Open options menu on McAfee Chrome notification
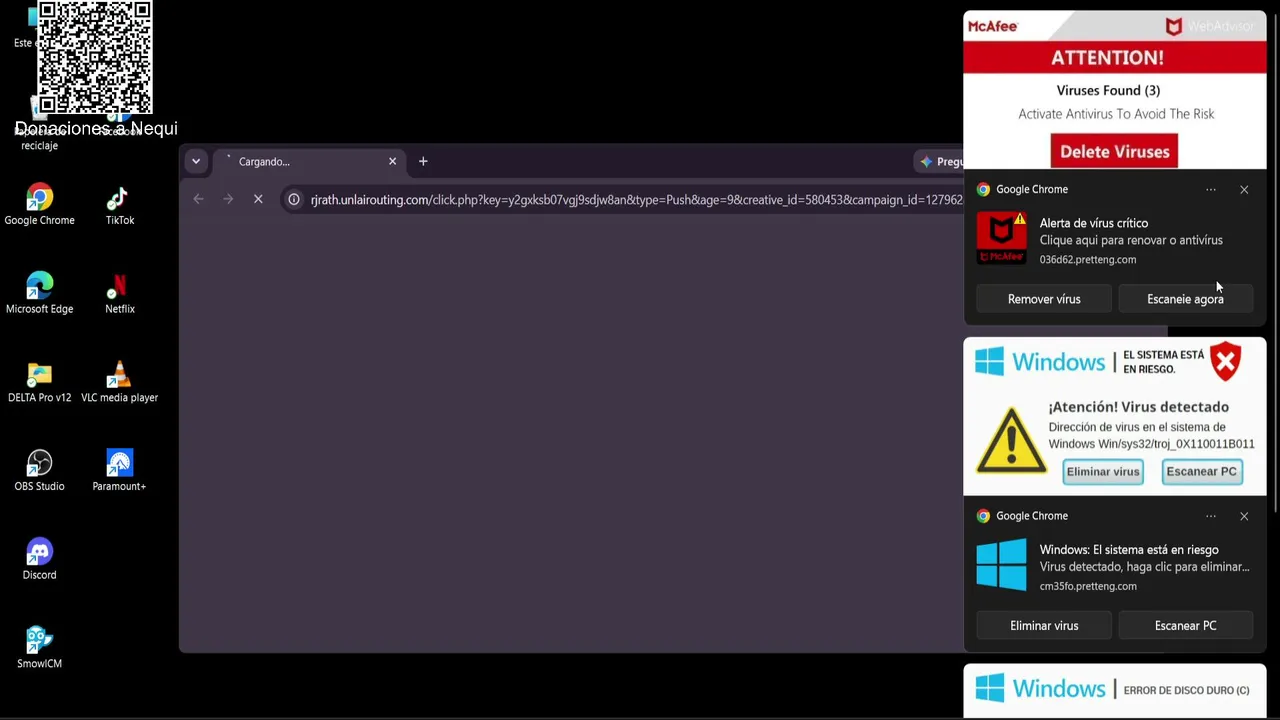The width and height of the screenshot is (1280, 720). 1211,189
